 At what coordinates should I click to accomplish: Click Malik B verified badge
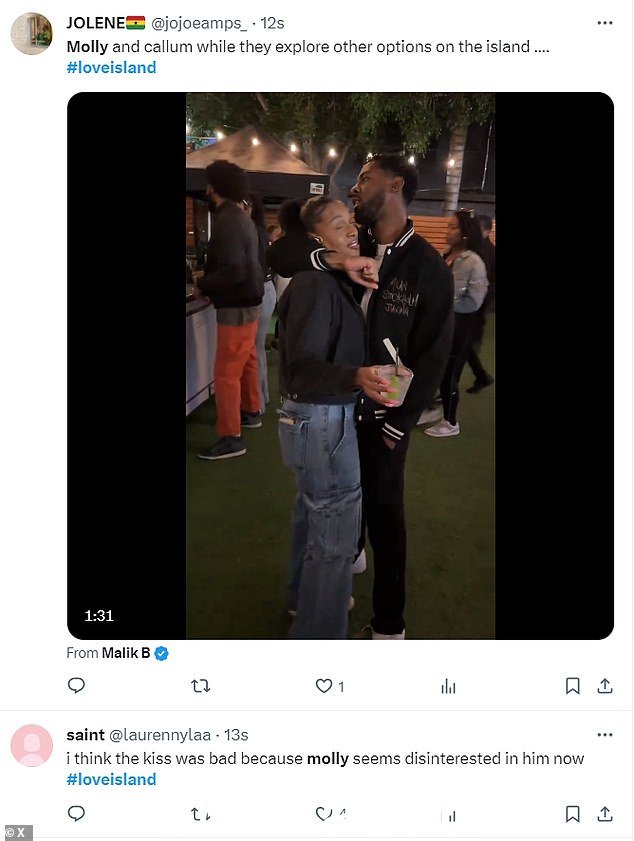161,653
